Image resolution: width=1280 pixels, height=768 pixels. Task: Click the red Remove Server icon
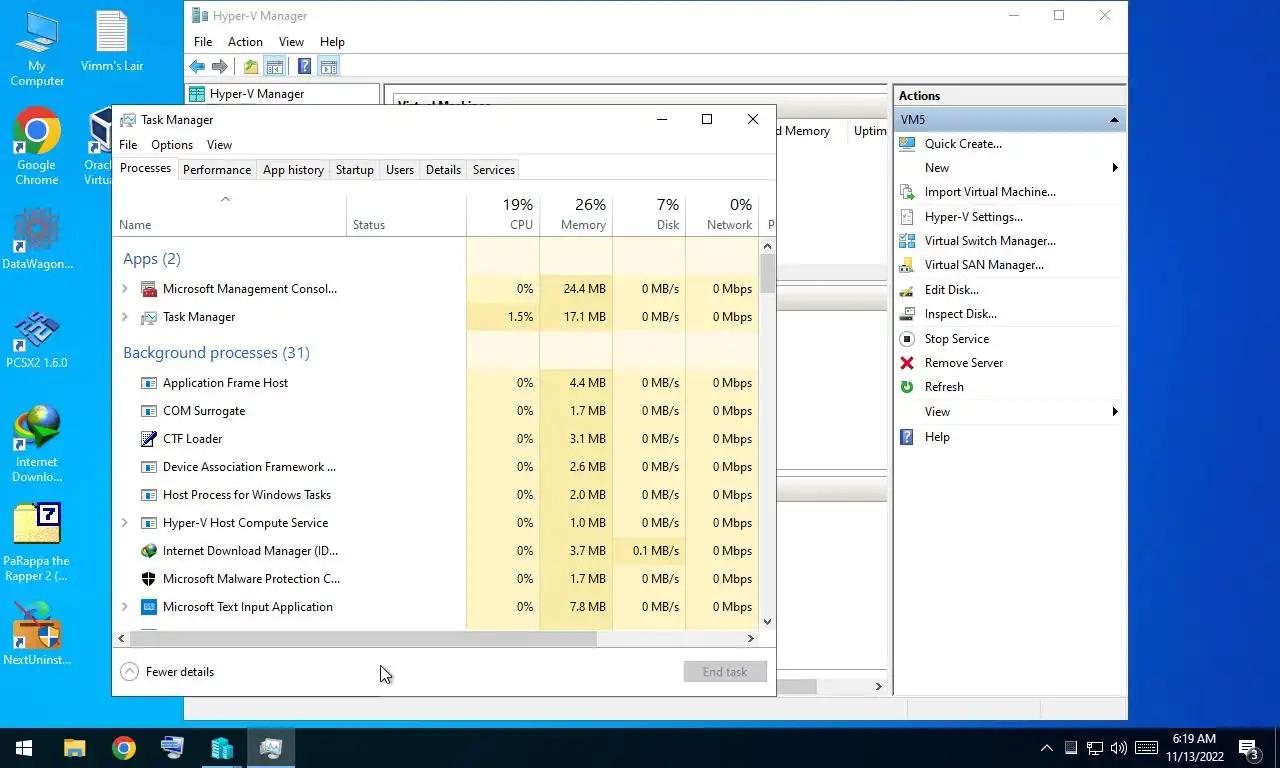(907, 363)
